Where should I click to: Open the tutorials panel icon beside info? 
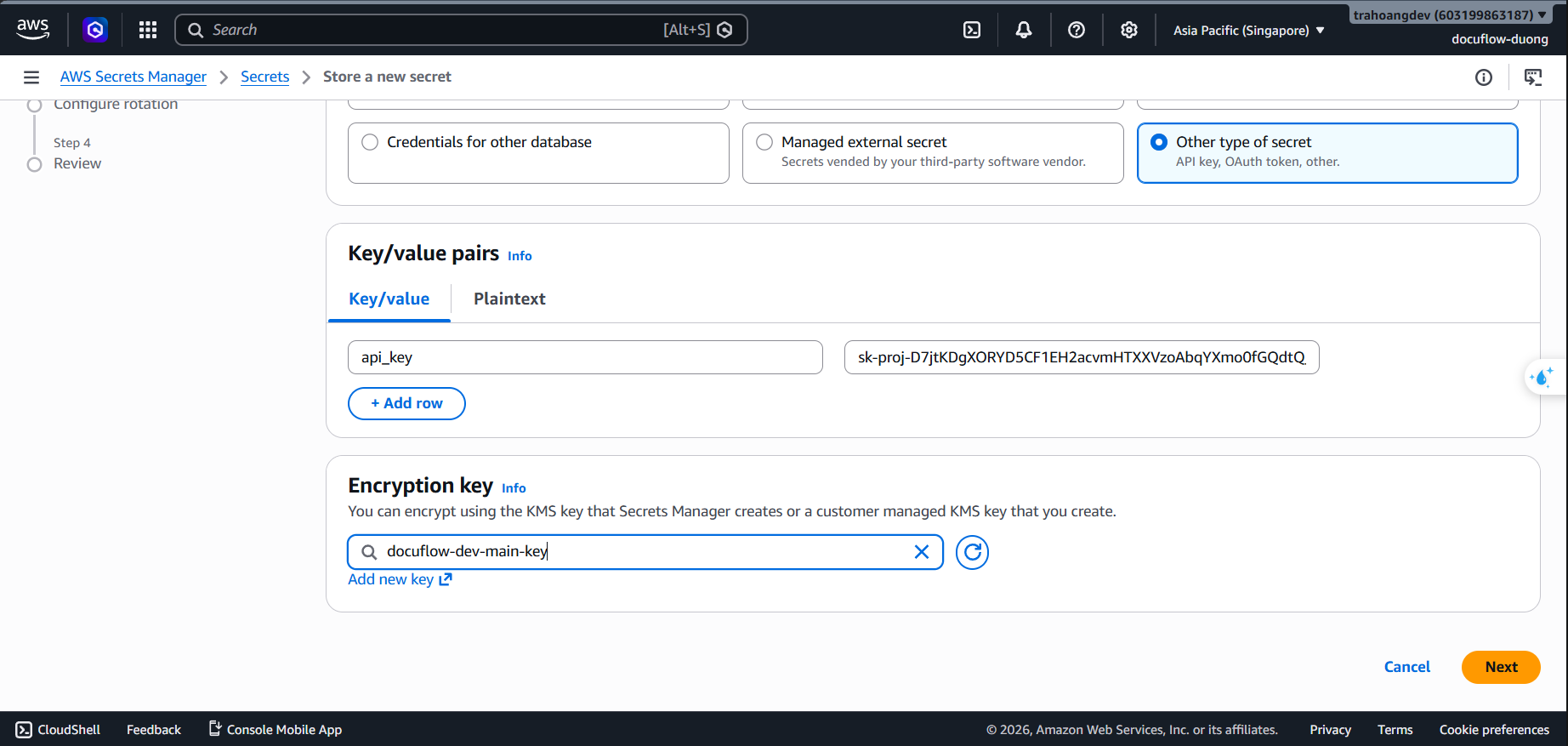(1533, 77)
